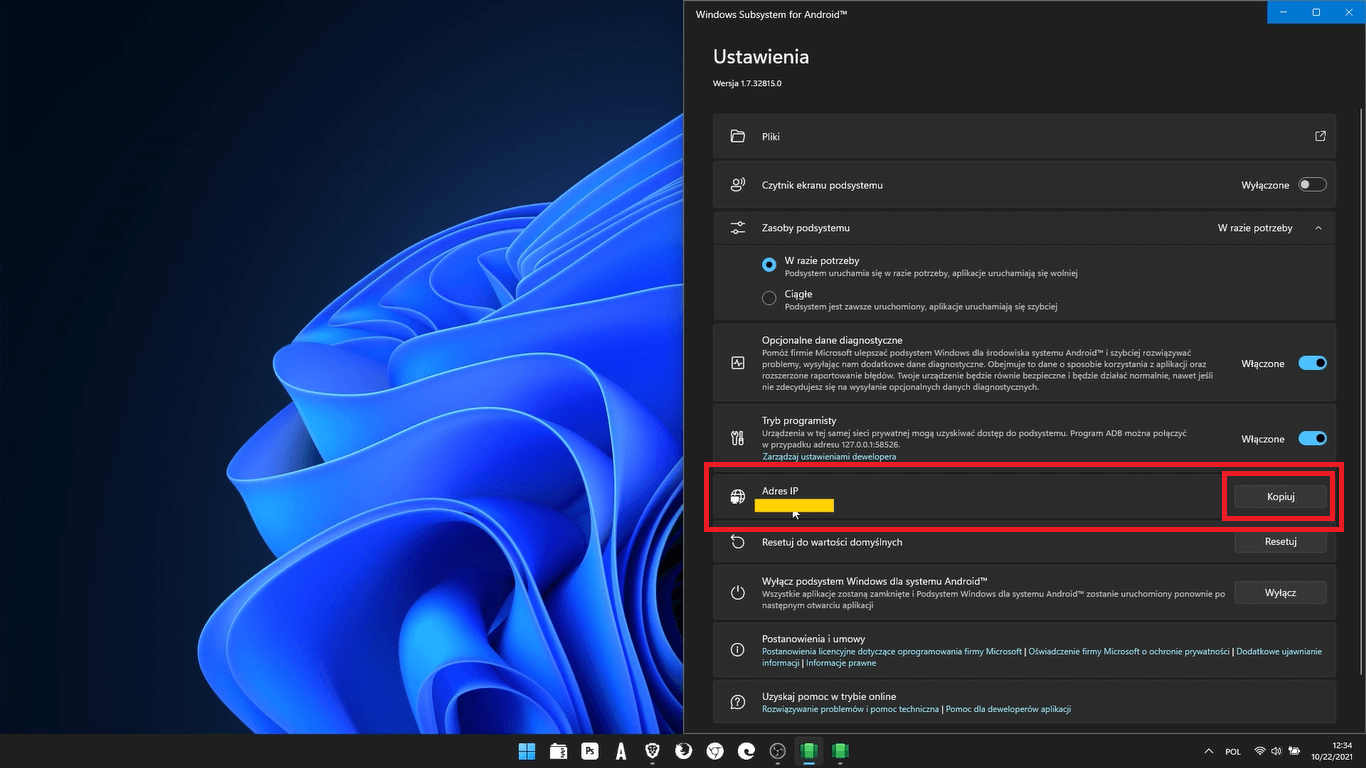Turn on the subsystem screen reader switch
The height and width of the screenshot is (768, 1366).
pyautogui.click(x=1312, y=185)
